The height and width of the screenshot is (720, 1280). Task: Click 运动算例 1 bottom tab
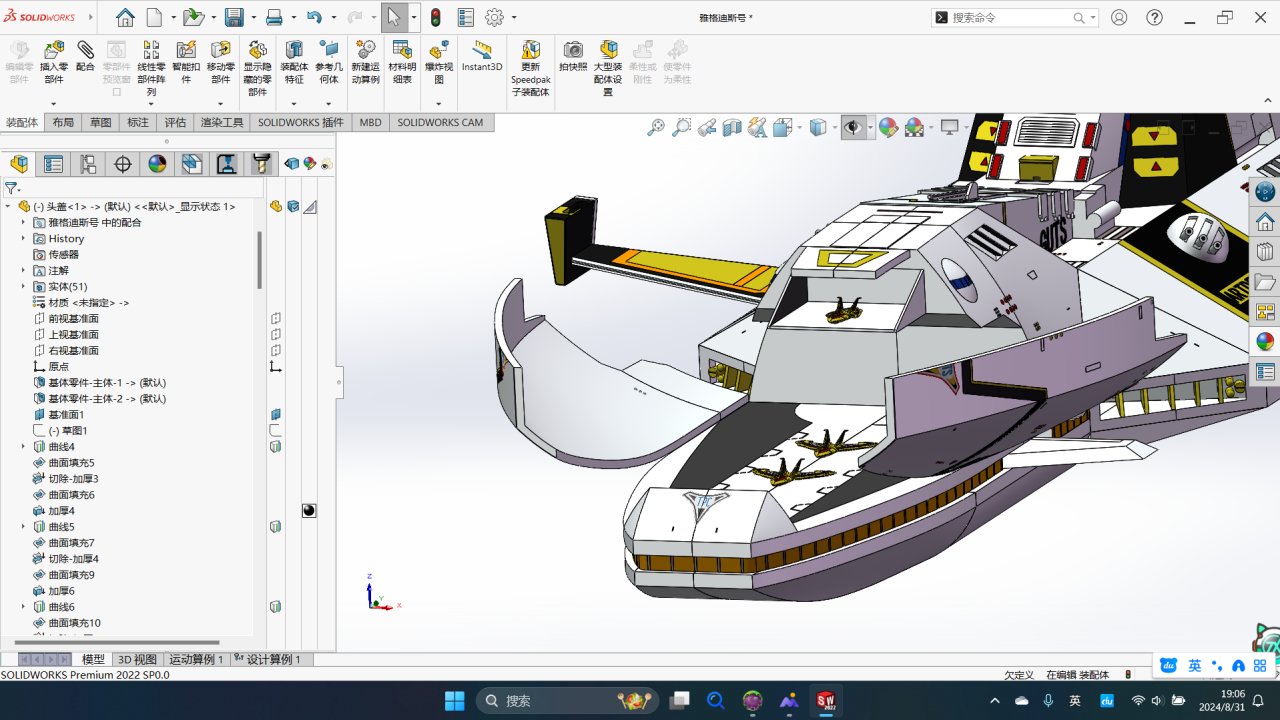tap(196, 660)
